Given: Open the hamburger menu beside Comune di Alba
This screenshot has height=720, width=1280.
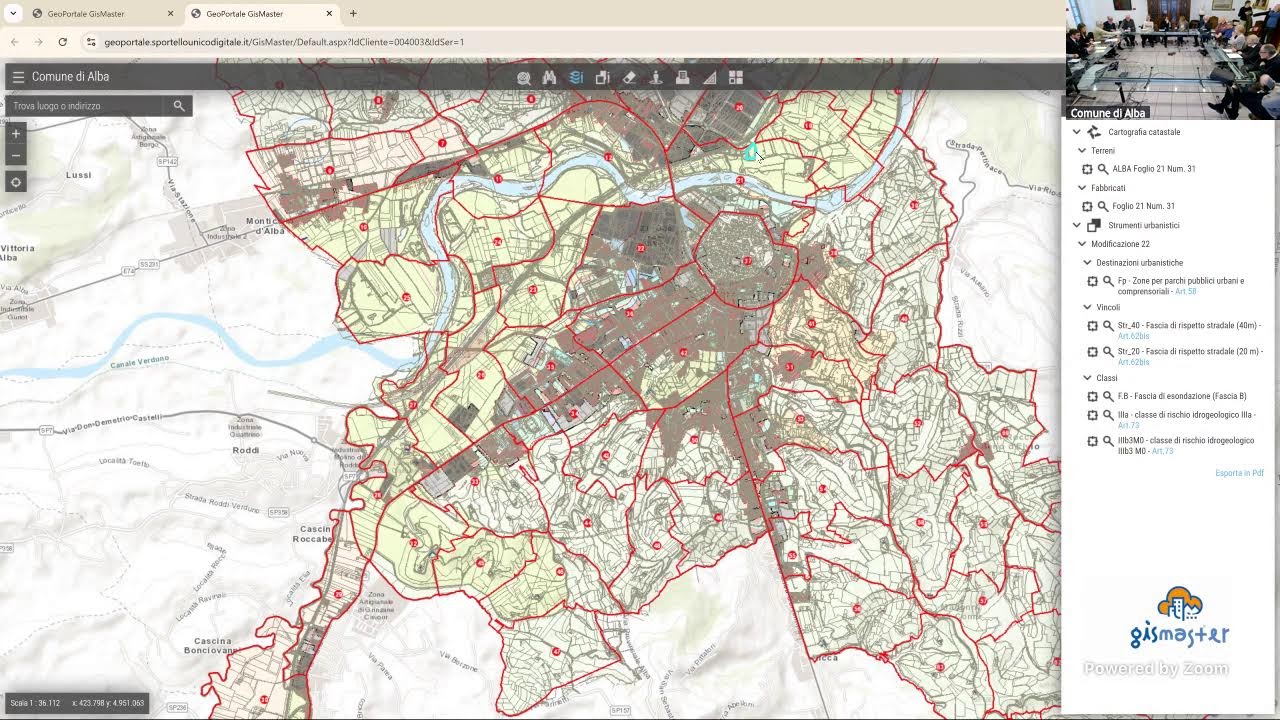Looking at the screenshot, I should coord(18,77).
